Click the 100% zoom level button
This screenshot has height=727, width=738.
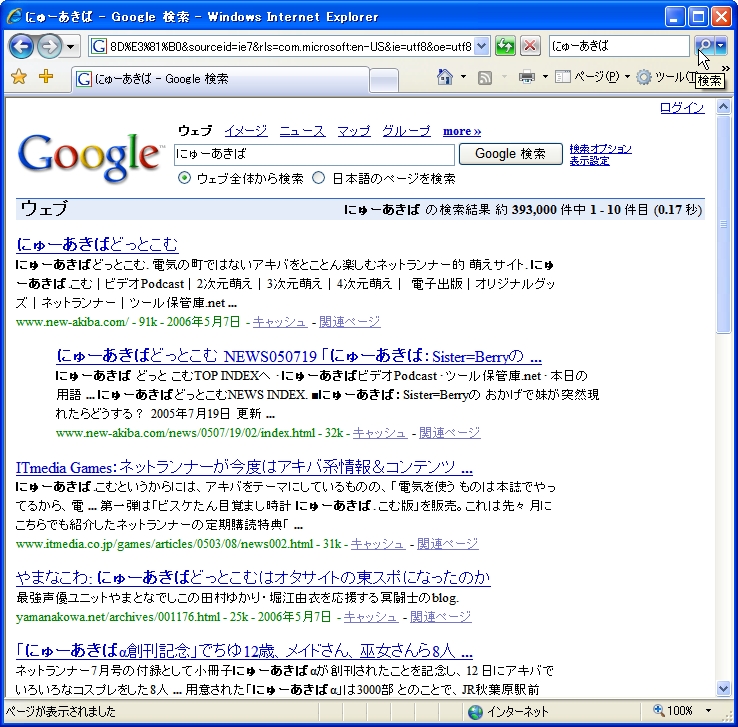tap(673, 711)
